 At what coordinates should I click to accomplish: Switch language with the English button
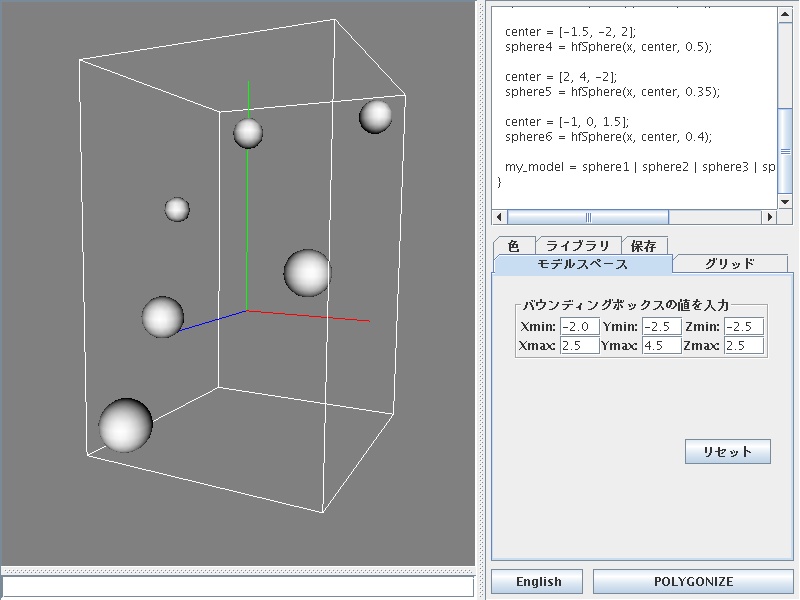point(537,582)
